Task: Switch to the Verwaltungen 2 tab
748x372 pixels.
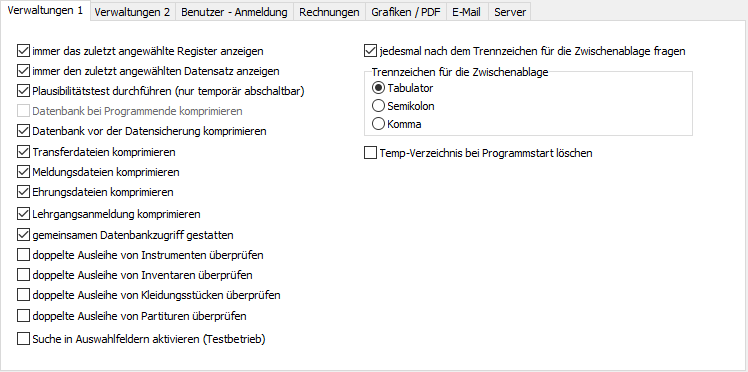Action: pyautogui.click(x=132, y=12)
